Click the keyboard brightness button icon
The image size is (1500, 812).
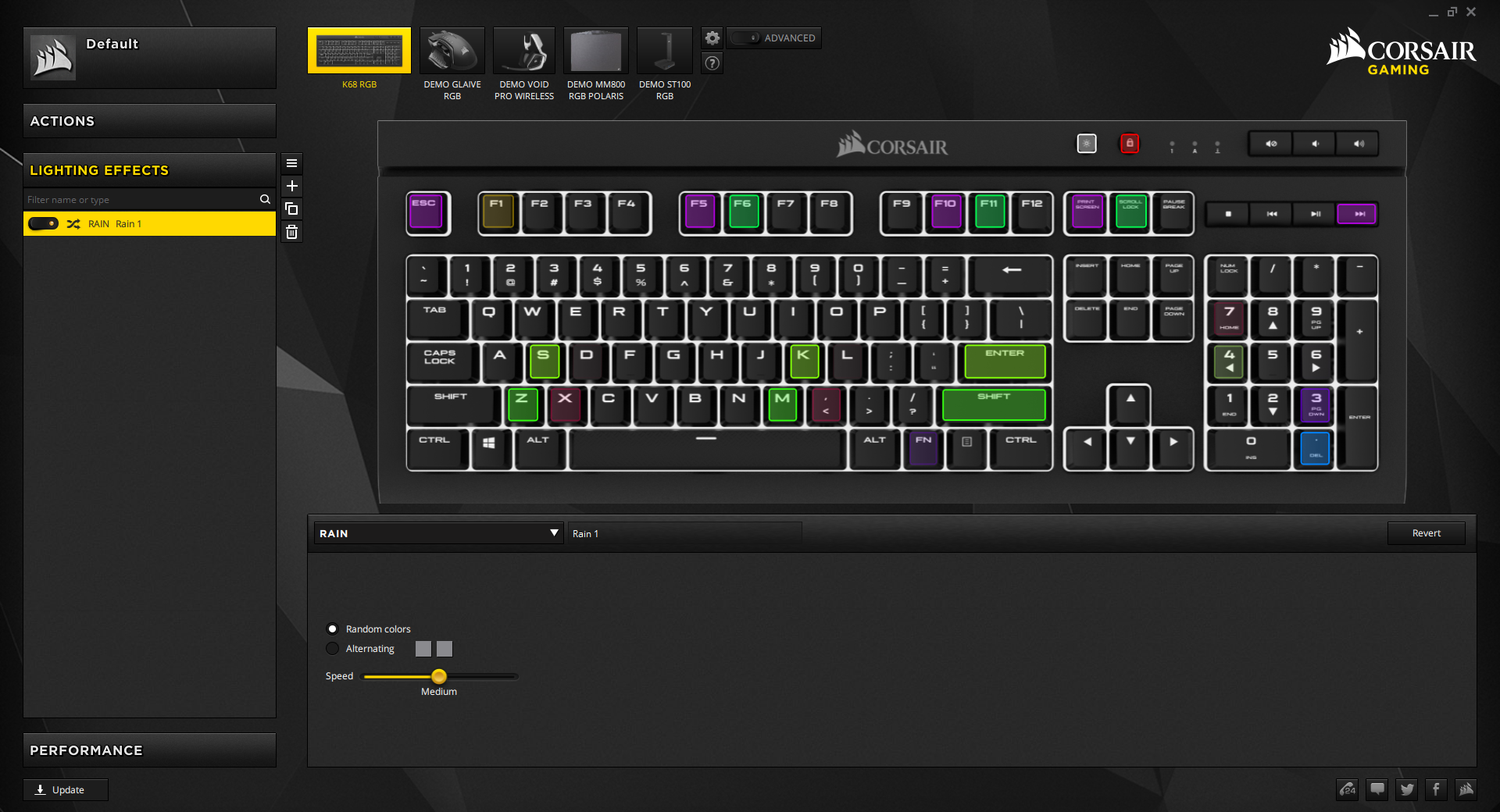pos(1086,144)
